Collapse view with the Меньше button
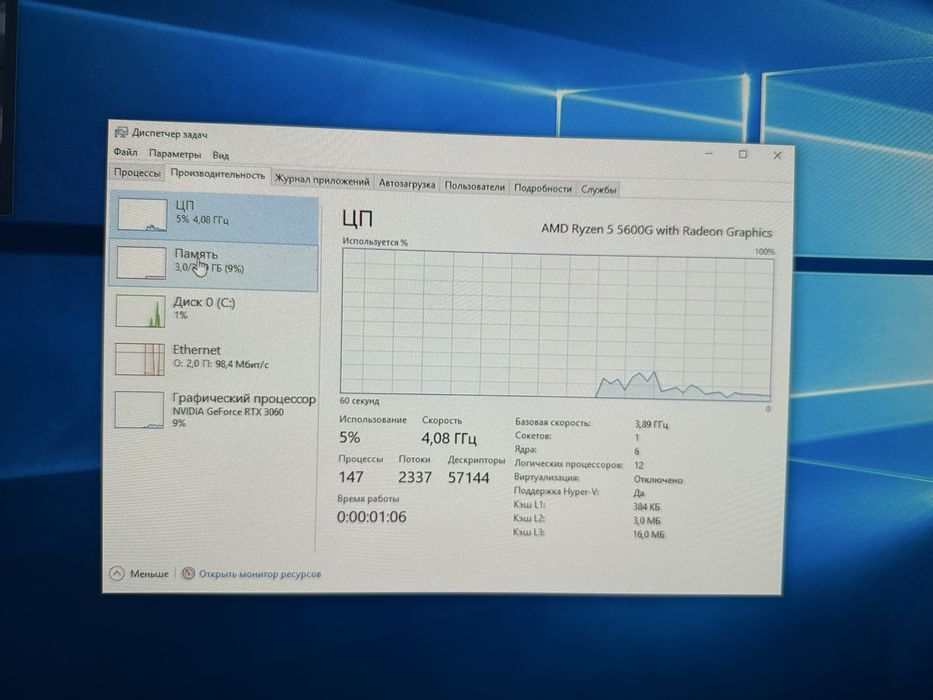The height and width of the screenshot is (700, 933). 140,574
